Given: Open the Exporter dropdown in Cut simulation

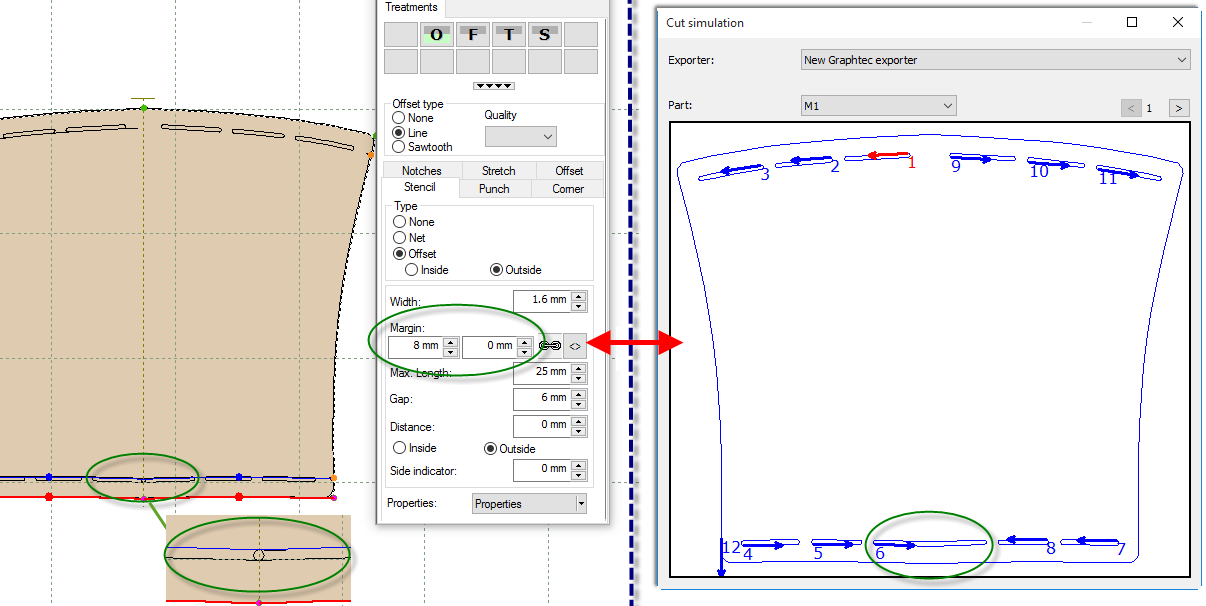Looking at the screenshot, I should [x=996, y=60].
